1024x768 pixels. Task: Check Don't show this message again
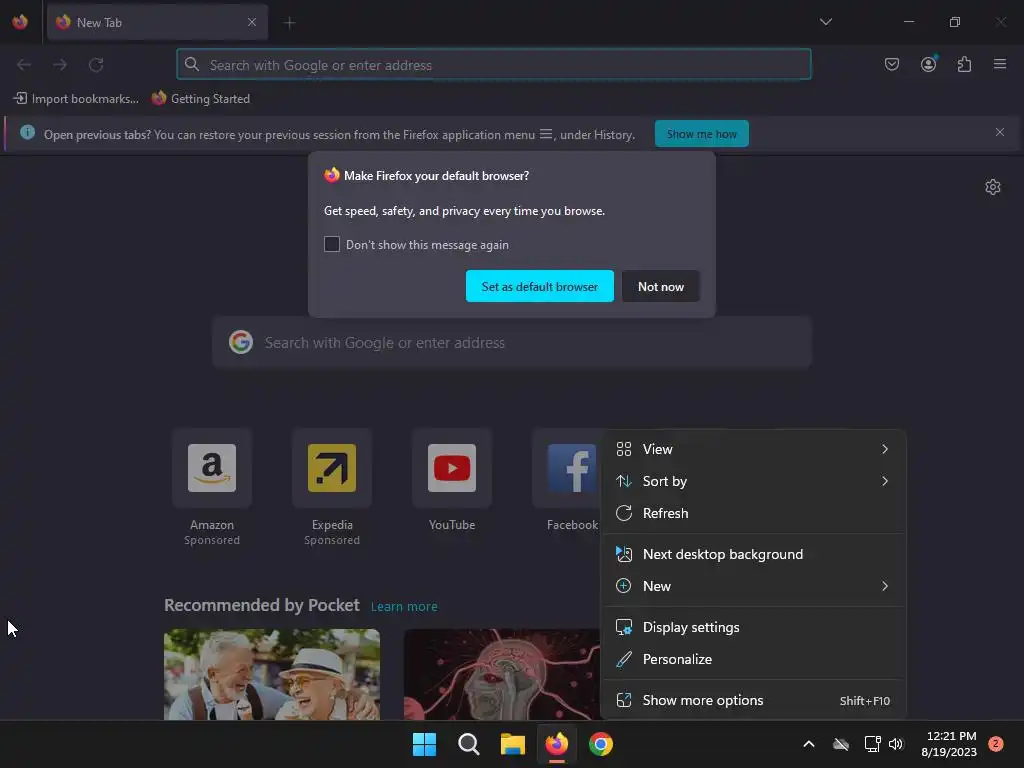[x=332, y=244]
